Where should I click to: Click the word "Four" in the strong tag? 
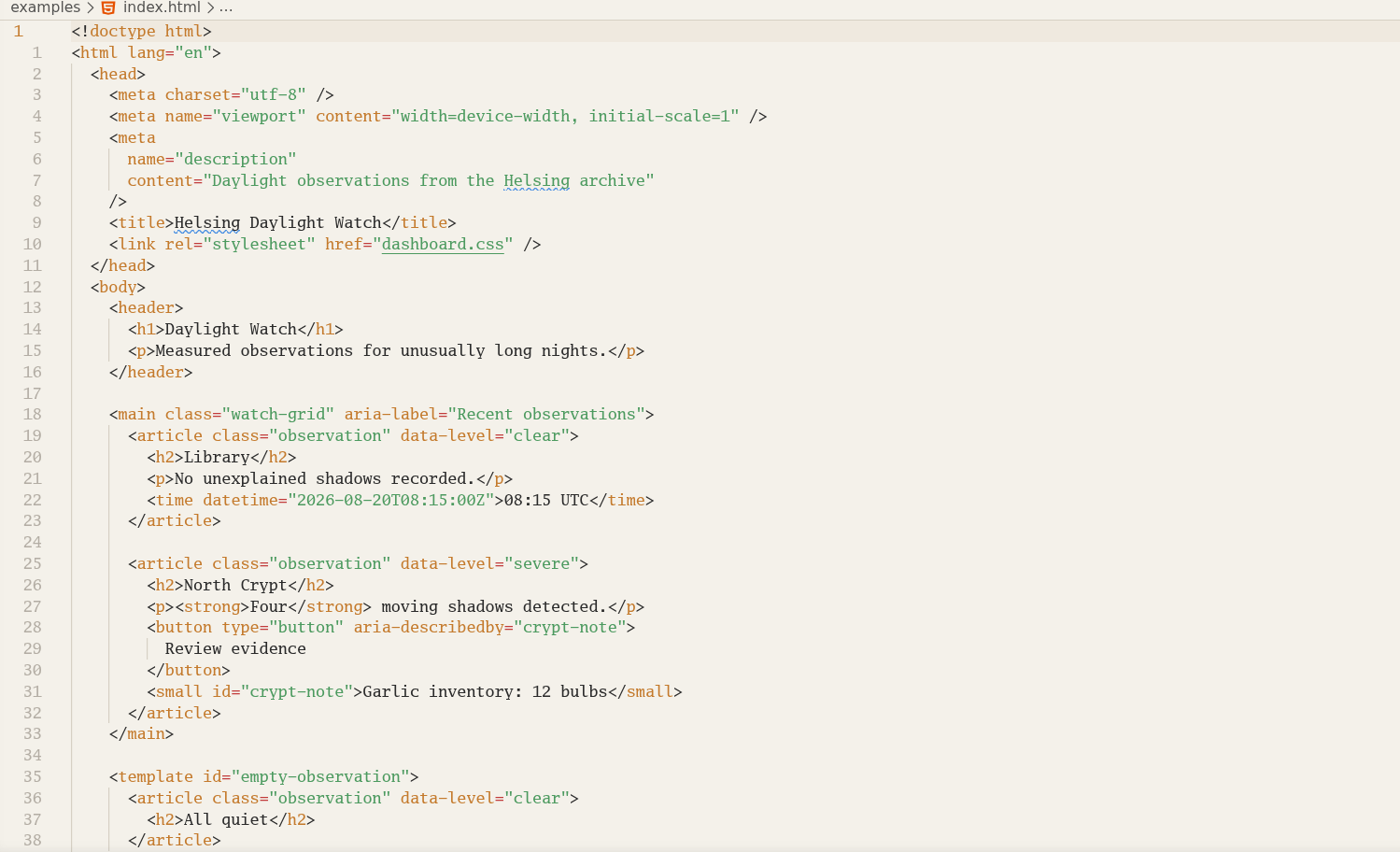pos(269,607)
